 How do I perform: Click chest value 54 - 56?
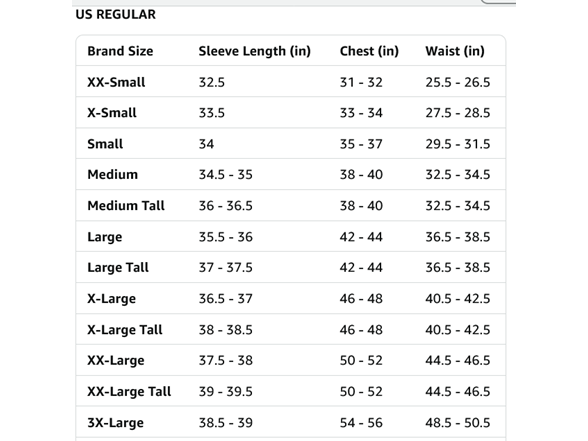point(361,423)
